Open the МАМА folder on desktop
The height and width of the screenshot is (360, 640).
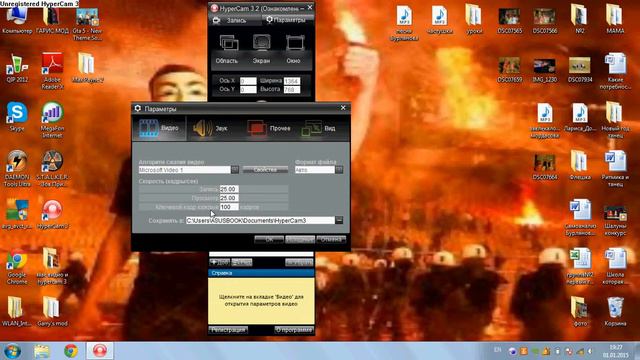pos(615,19)
